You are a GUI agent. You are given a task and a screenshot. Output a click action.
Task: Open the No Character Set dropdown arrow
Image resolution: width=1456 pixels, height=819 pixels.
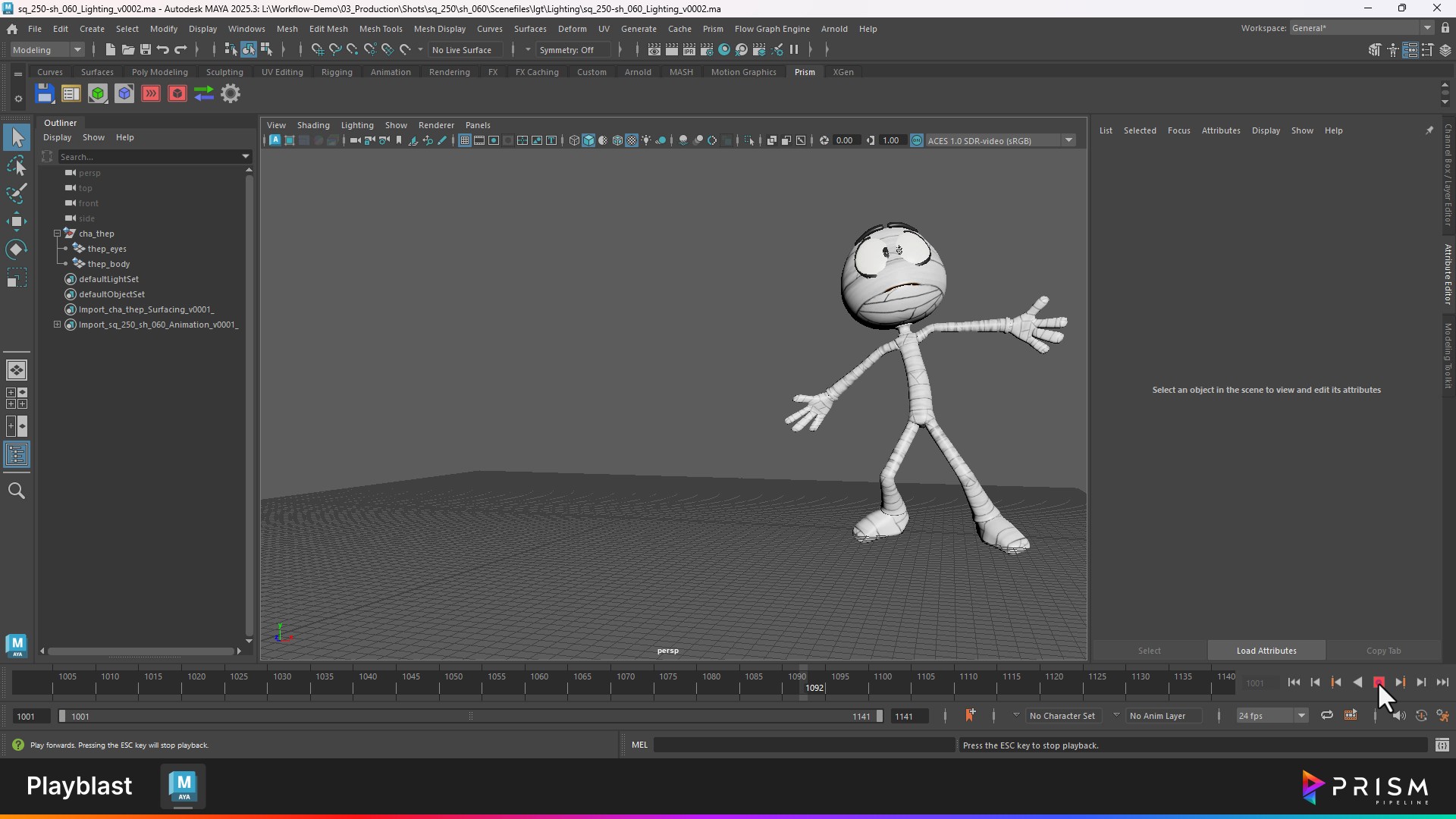pyautogui.click(x=1016, y=715)
